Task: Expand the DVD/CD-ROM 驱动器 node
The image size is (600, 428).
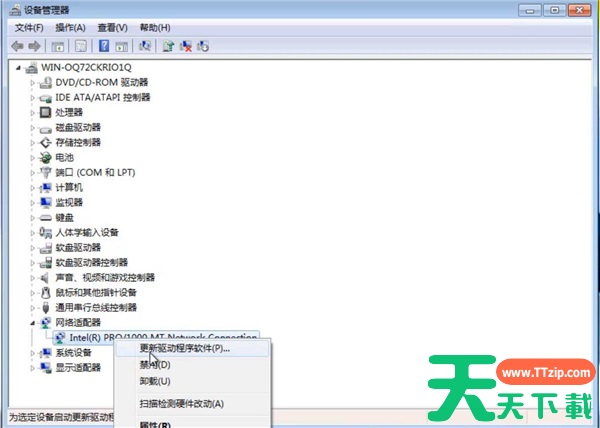Action: 33,83
